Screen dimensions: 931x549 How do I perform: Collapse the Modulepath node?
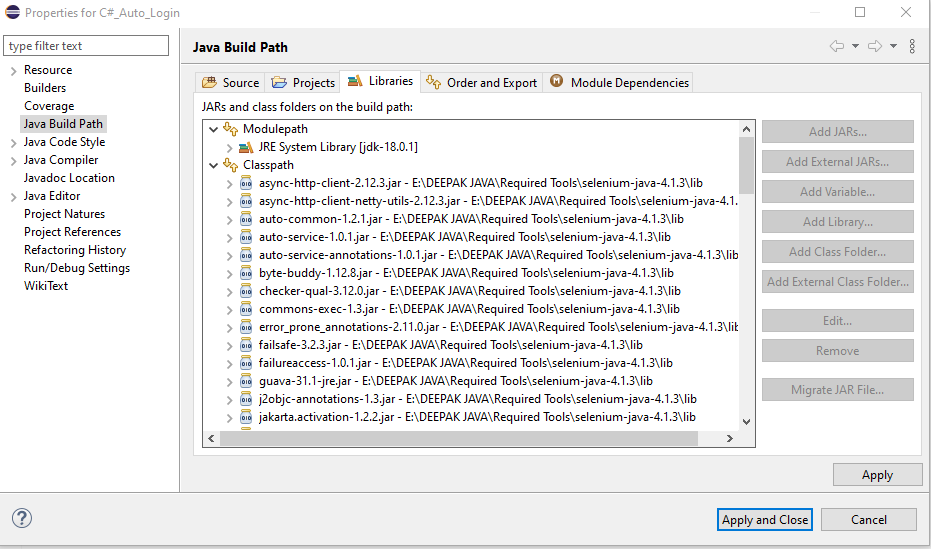point(213,129)
